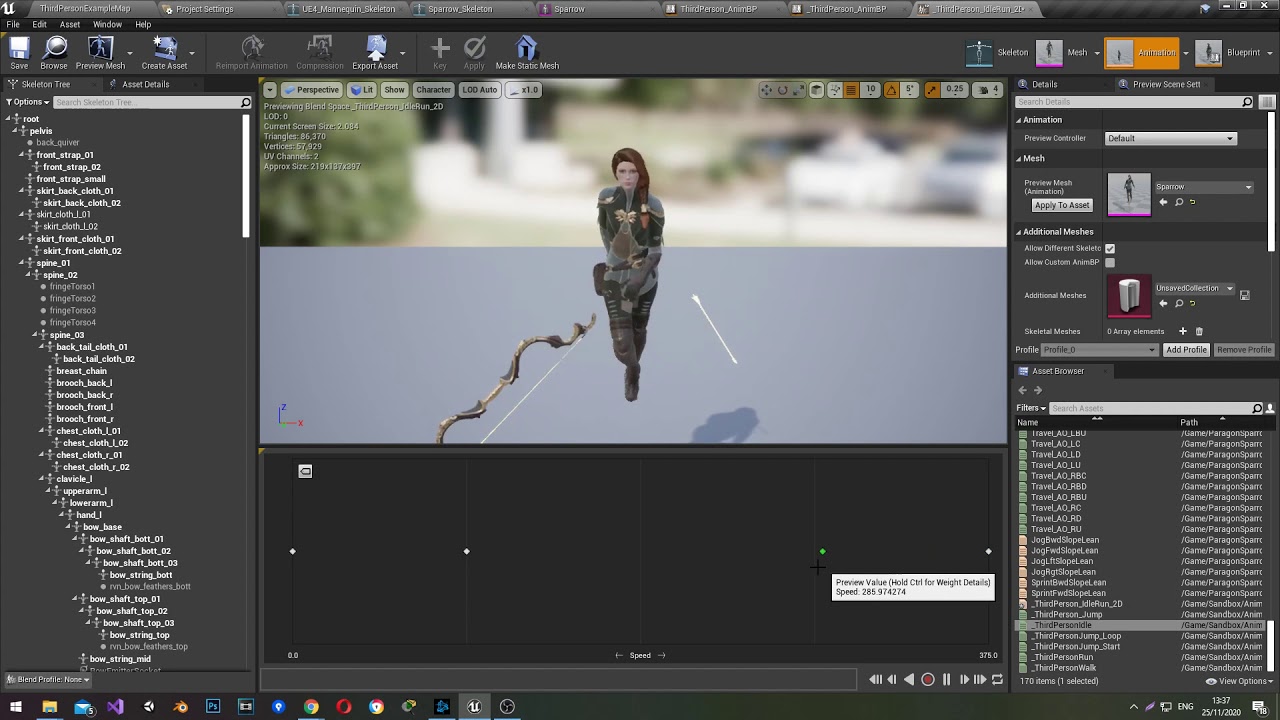The image size is (1280, 720).
Task: Click the save icon next to UnsavedCollection
Action: tap(1244, 295)
